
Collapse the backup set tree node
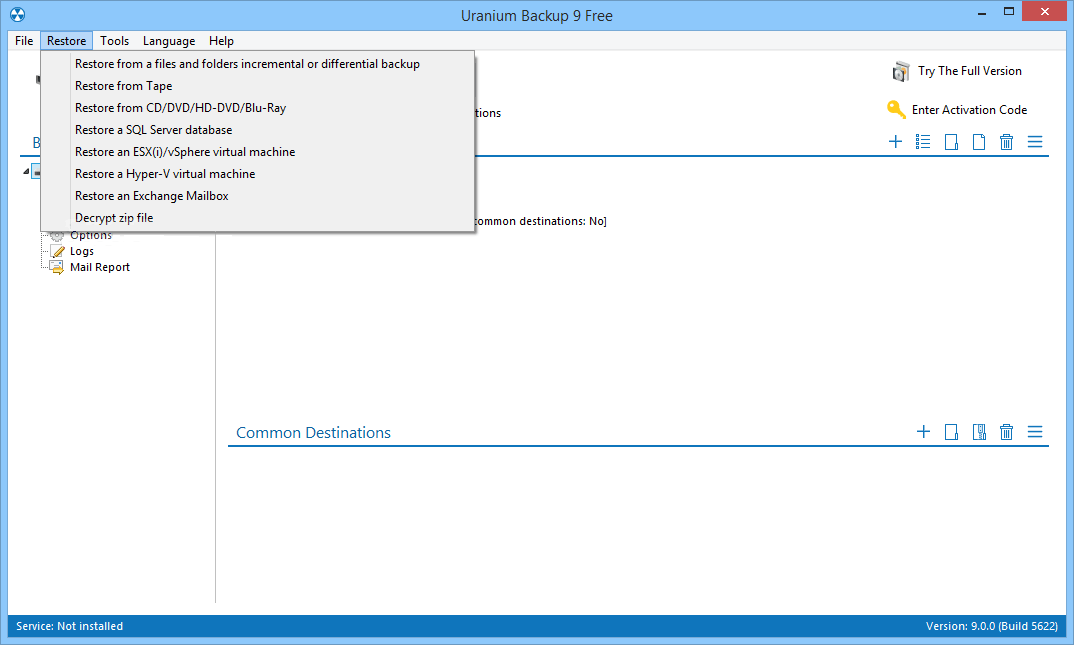click(x=24, y=170)
